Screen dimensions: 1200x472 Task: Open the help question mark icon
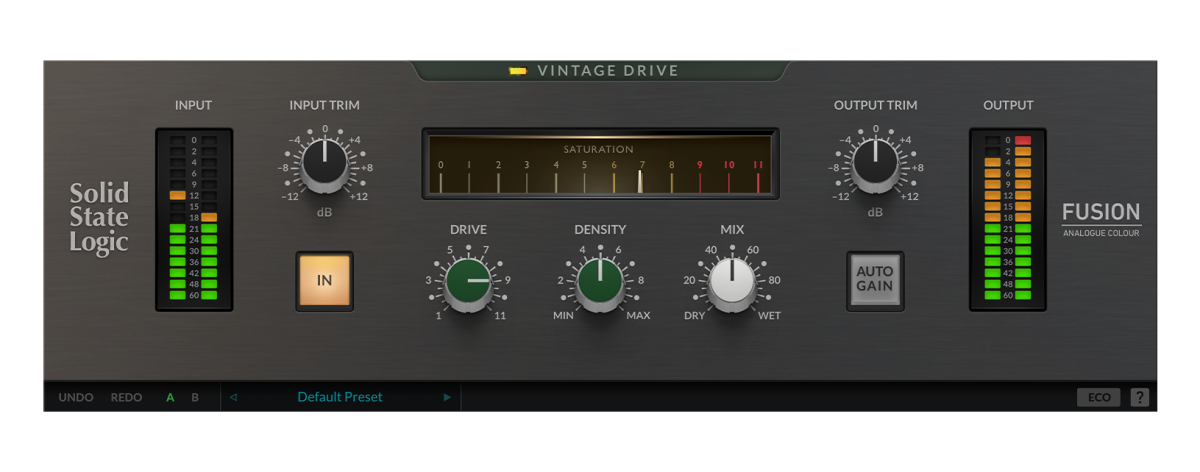(x=1140, y=397)
